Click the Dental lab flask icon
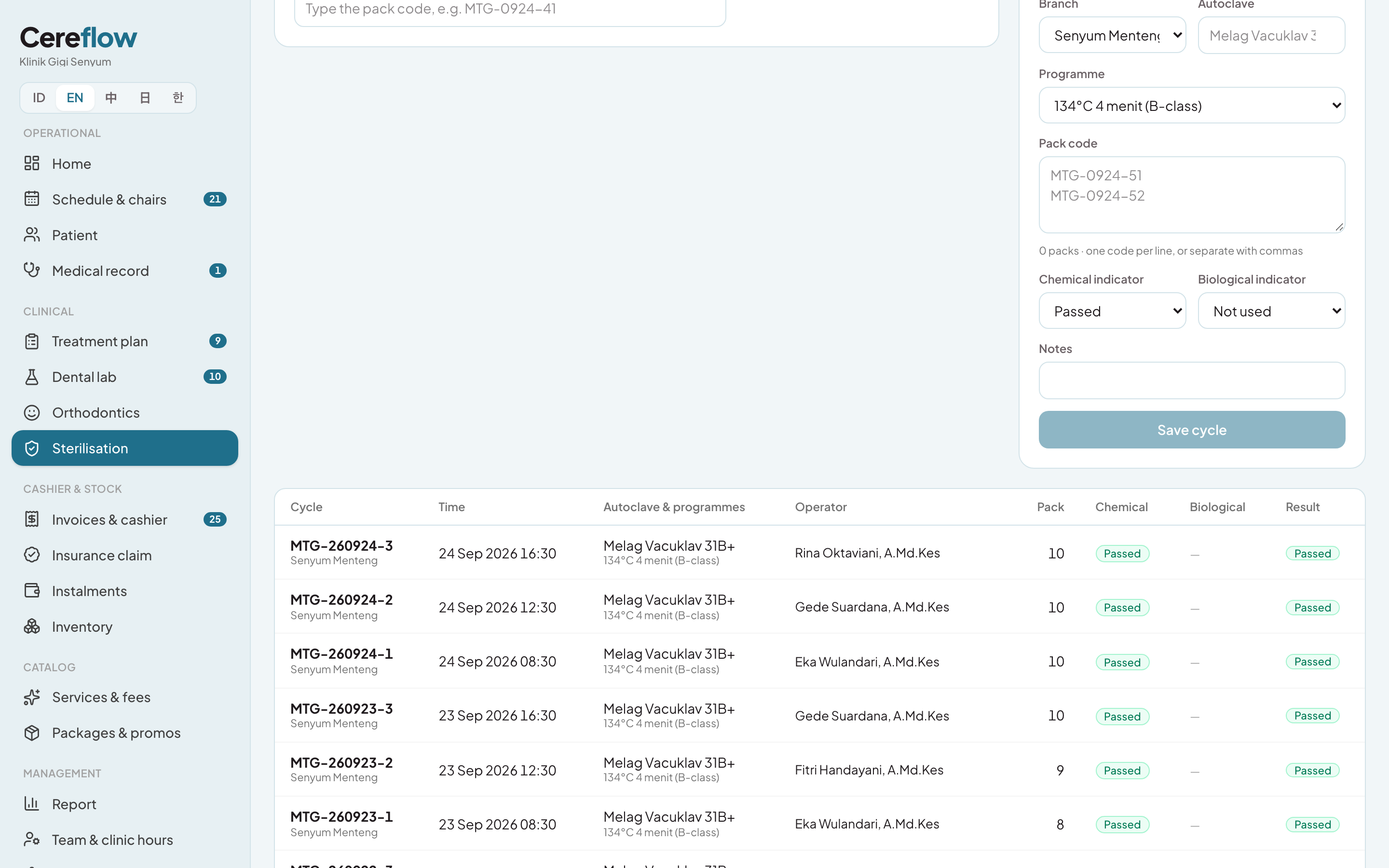This screenshot has height=868, width=1389. (31, 377)
